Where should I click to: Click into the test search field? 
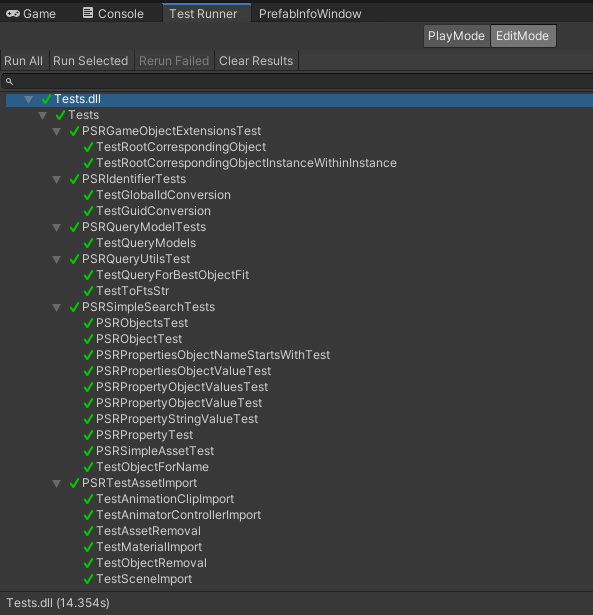298,82
